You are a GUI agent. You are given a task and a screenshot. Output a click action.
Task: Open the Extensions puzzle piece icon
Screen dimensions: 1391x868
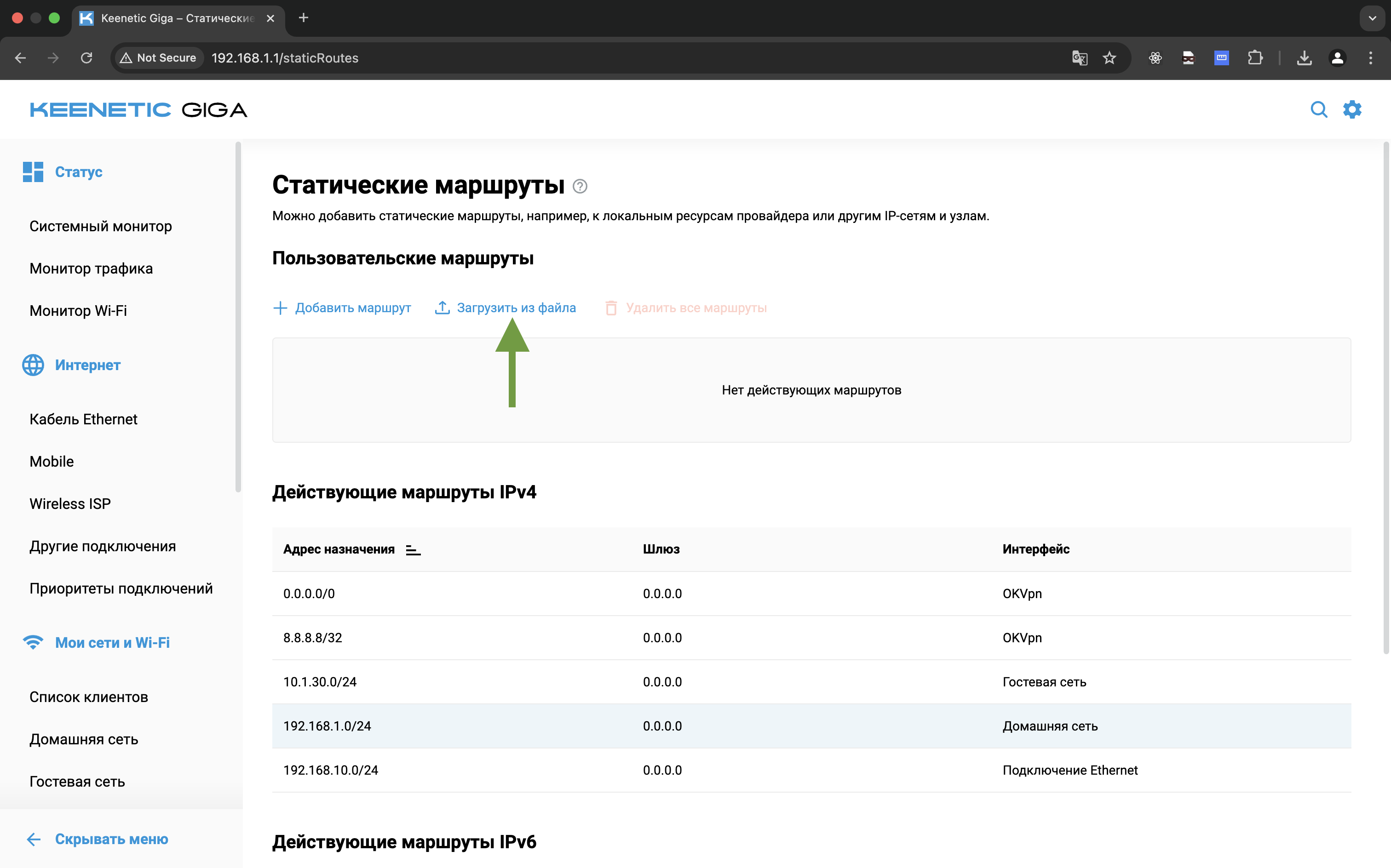[x=1255, y=57]
